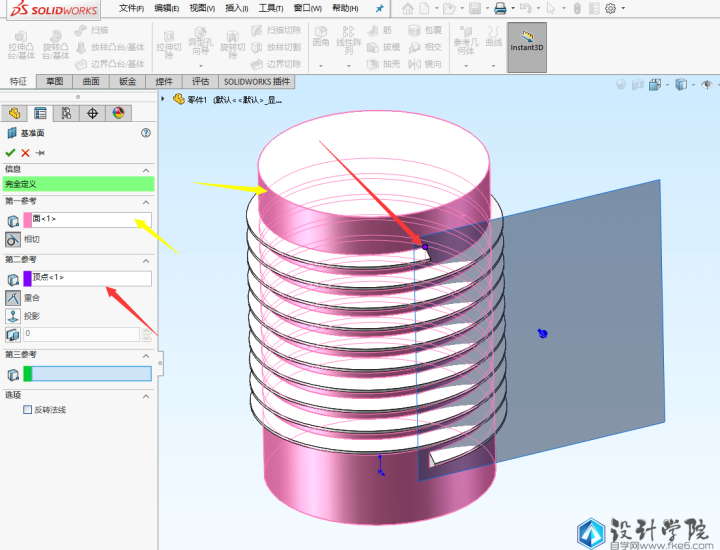Click the Print toolbar button

point(500,8)
